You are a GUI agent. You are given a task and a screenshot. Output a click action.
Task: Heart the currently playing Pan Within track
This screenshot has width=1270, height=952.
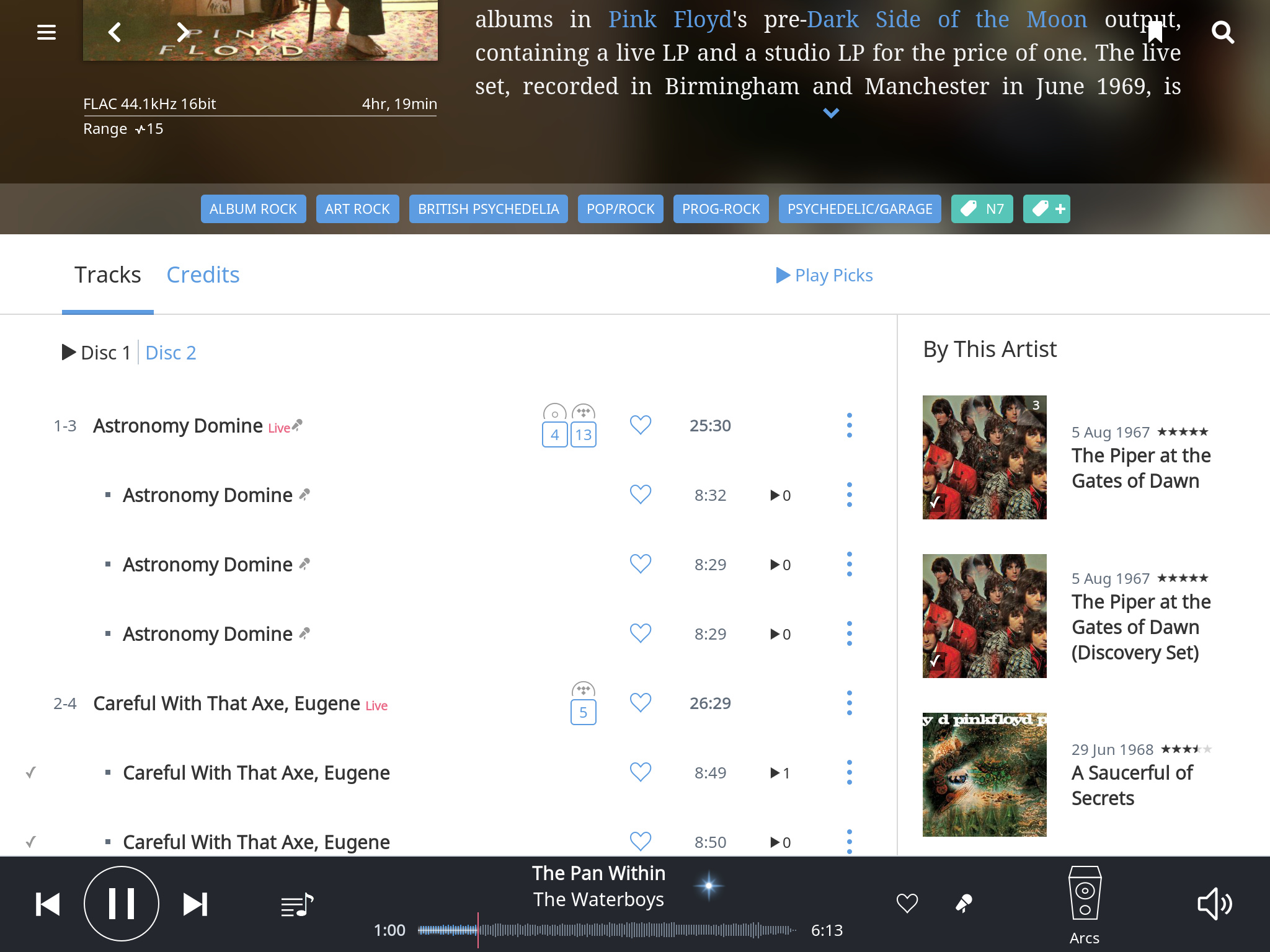point(907,904)
